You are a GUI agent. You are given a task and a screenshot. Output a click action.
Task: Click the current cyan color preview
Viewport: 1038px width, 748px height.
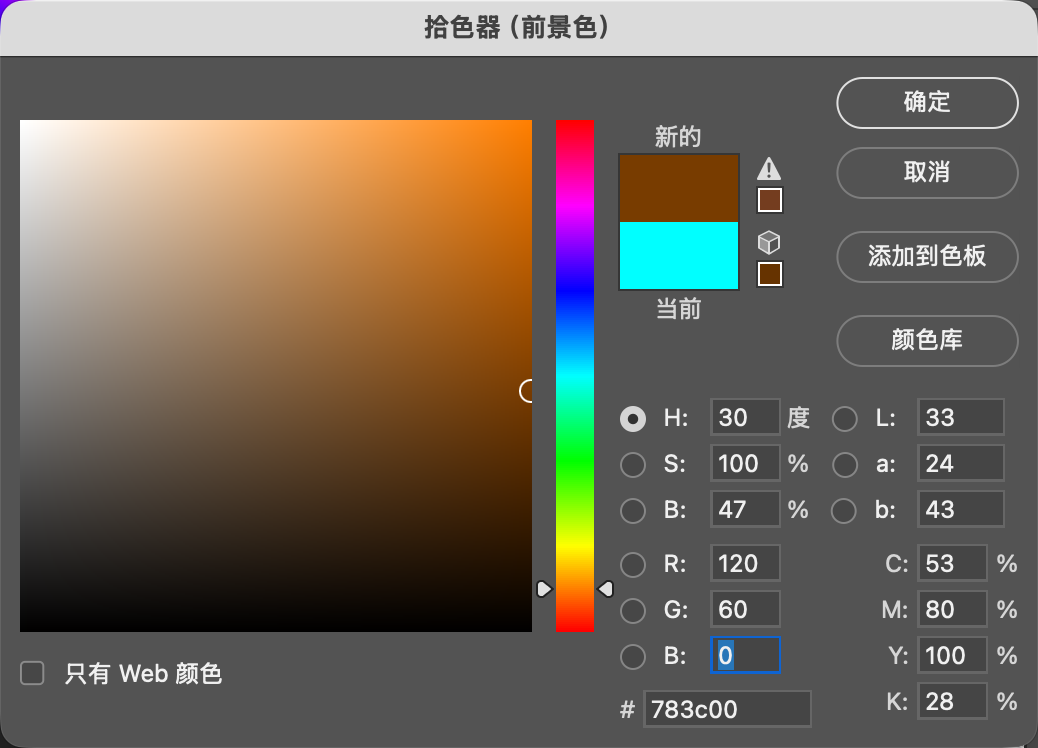click(x=678, y=256)
